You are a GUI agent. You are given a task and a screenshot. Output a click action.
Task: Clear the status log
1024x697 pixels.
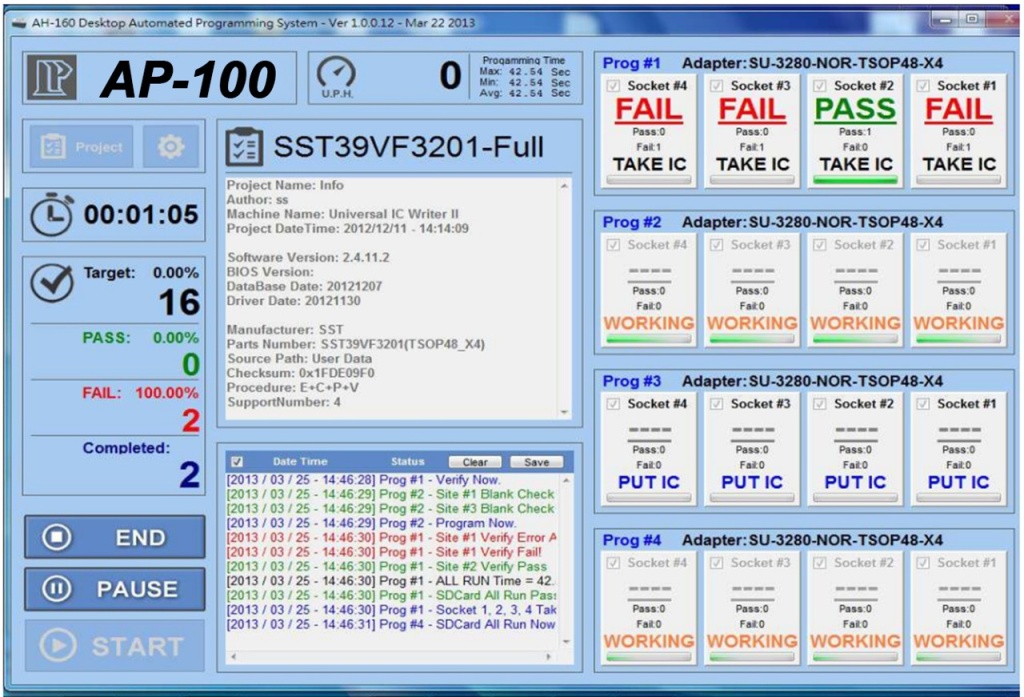coord(474,462)
